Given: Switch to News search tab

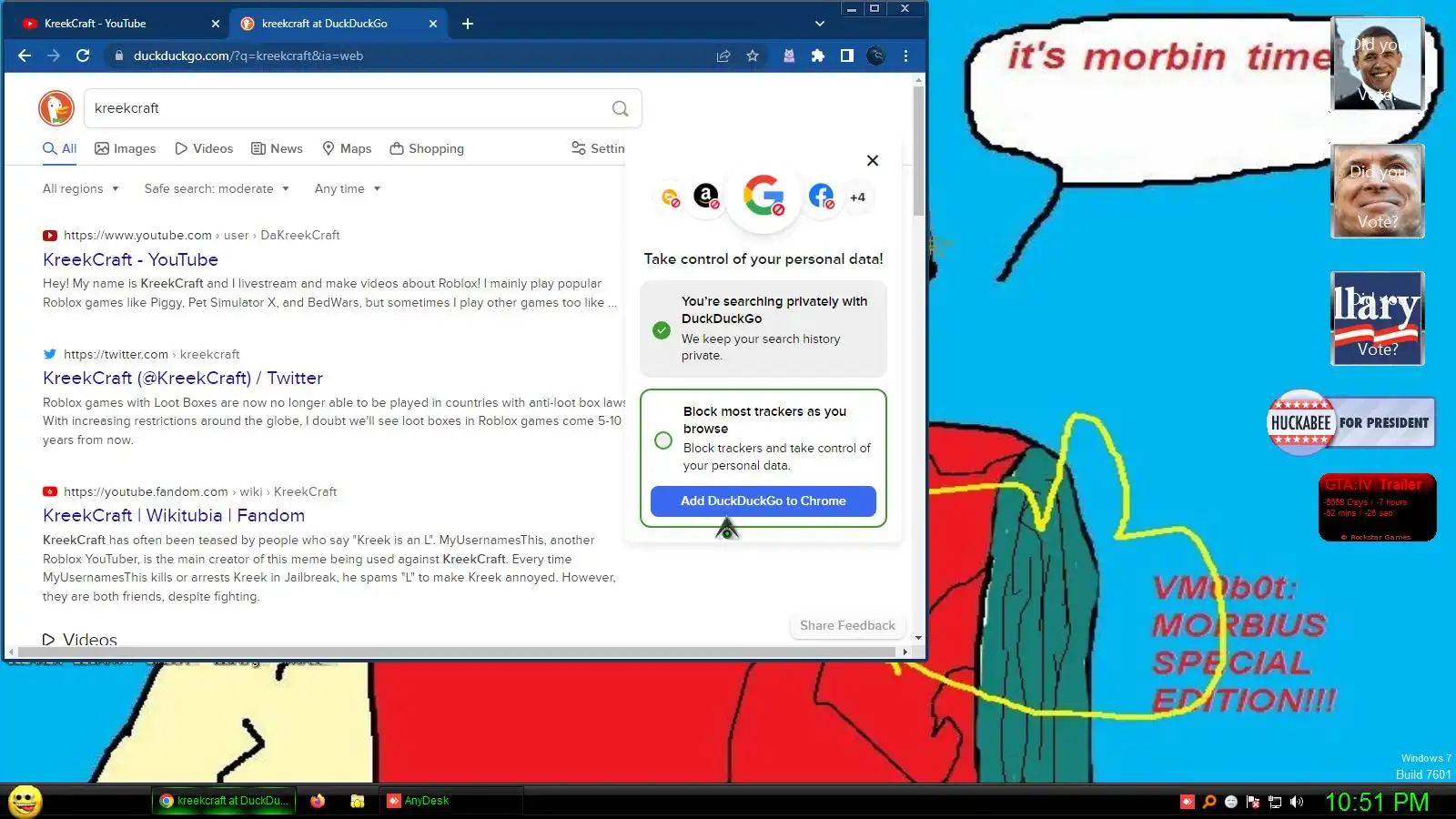Looking at the screenshot, I should point(278,148).
